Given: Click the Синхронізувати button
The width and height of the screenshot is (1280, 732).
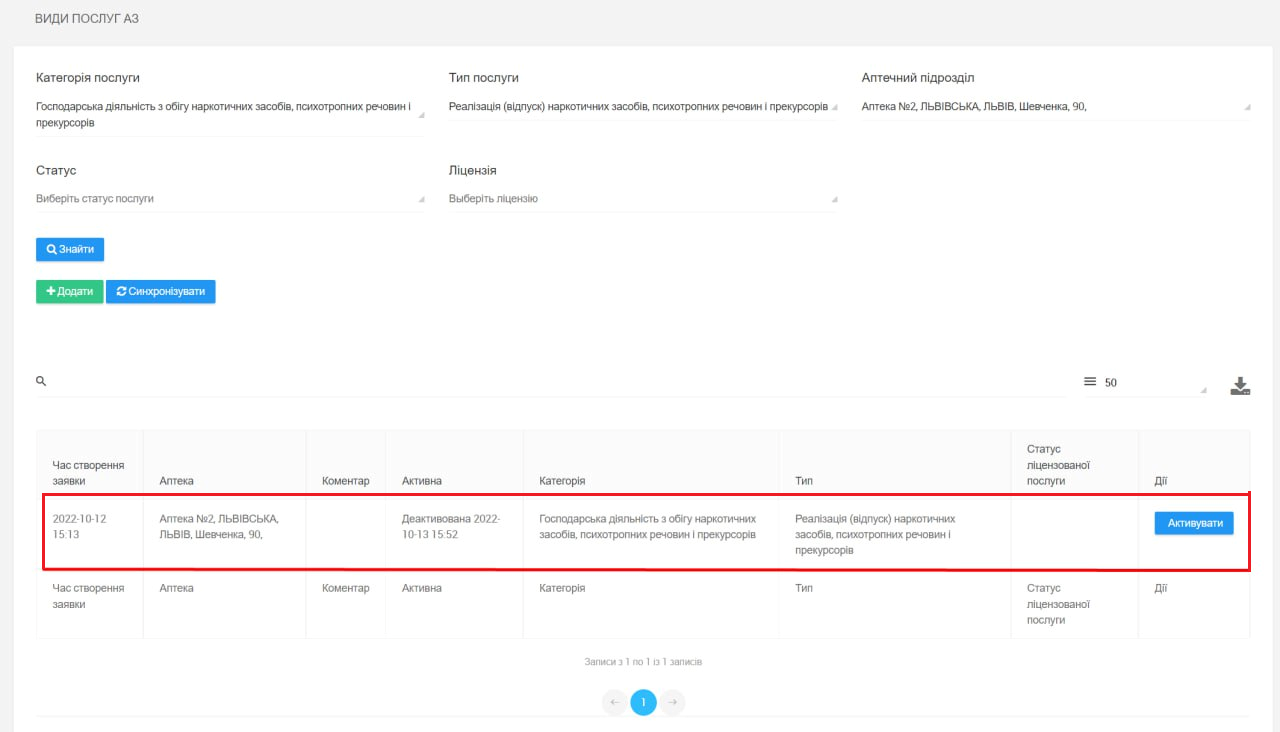Looking at the screenshot, I should (x=161, y=291).
